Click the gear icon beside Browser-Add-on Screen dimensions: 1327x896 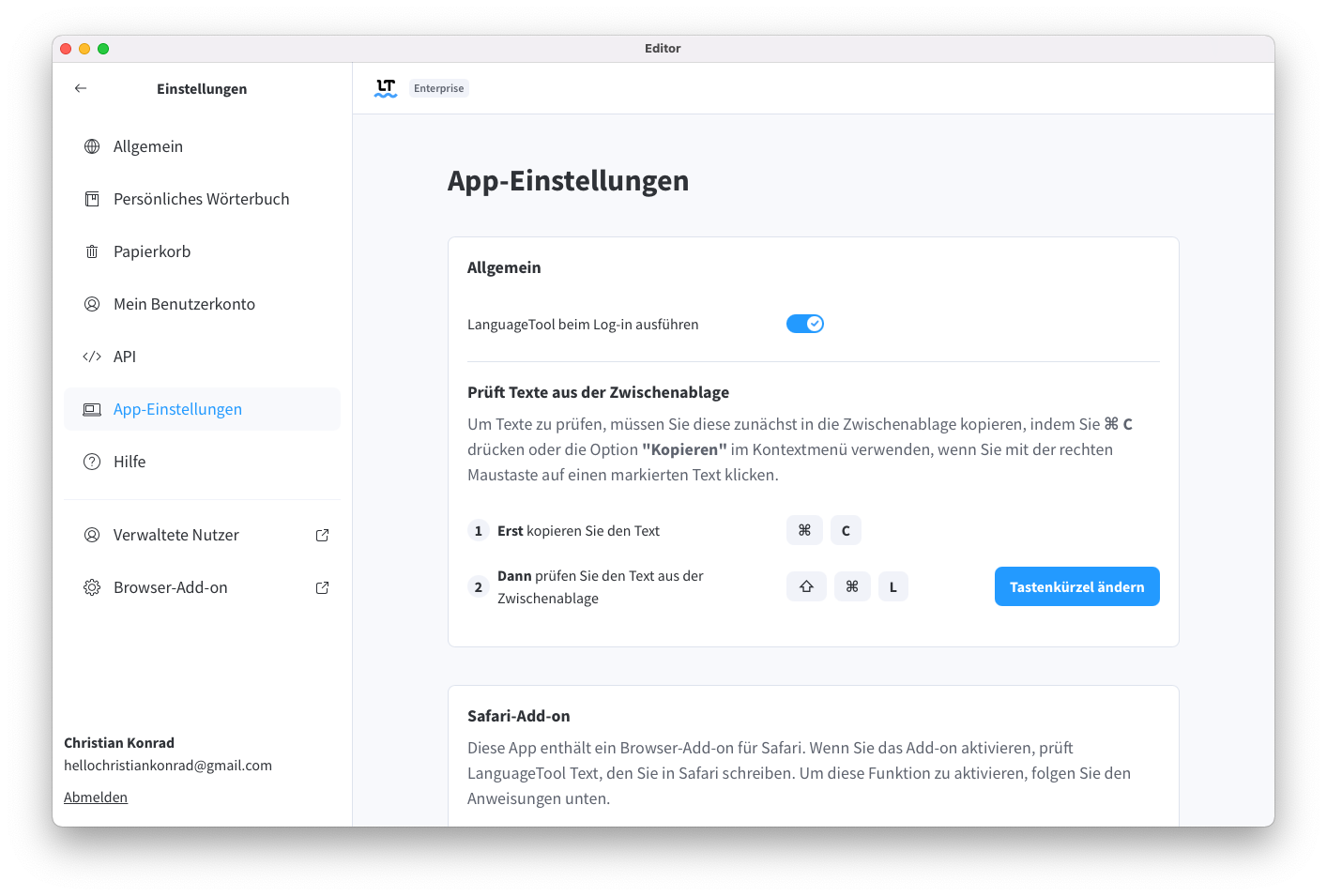point(92,587)
